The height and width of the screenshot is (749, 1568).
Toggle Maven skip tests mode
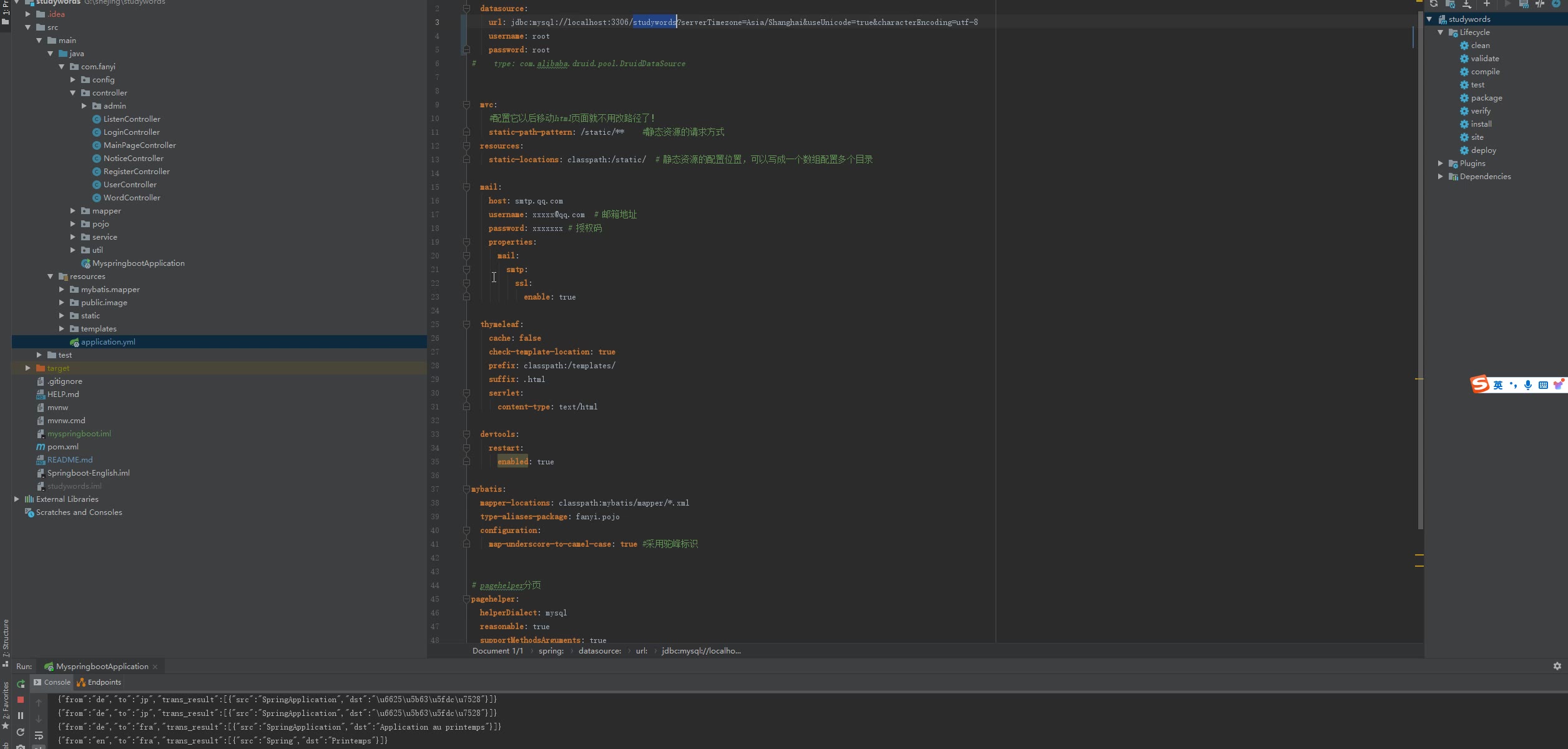click(x=1540, y=4)
